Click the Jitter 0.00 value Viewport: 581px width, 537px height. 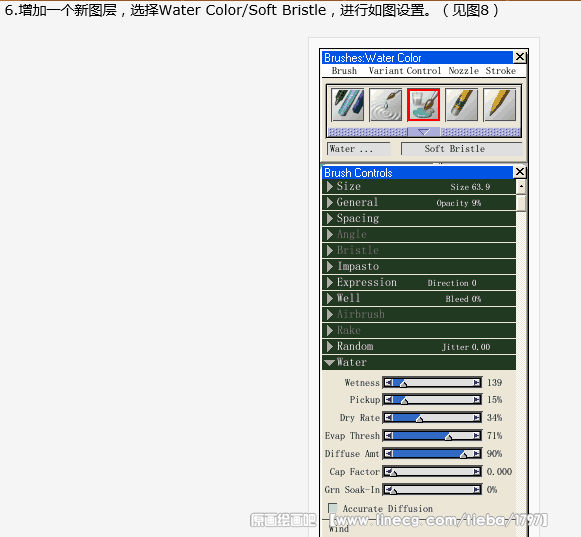point(466,347)
